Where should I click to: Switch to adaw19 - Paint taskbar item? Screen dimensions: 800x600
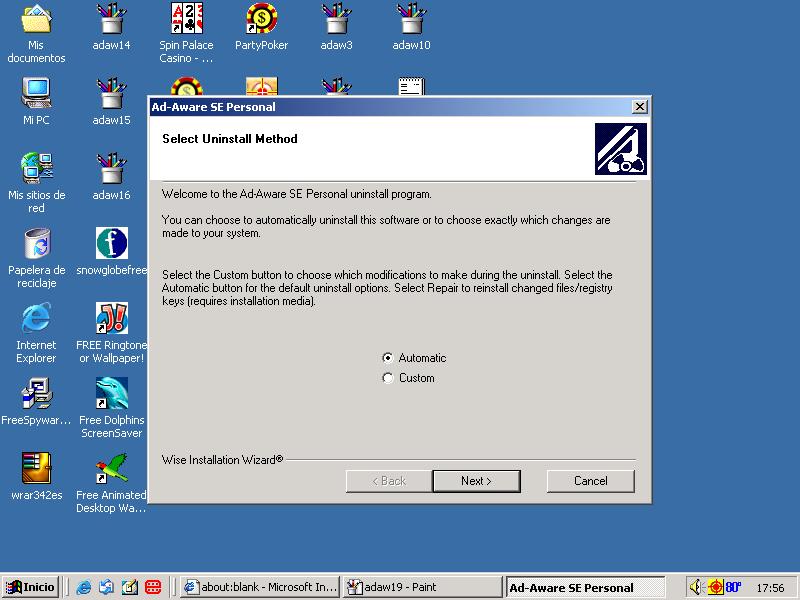422,587
